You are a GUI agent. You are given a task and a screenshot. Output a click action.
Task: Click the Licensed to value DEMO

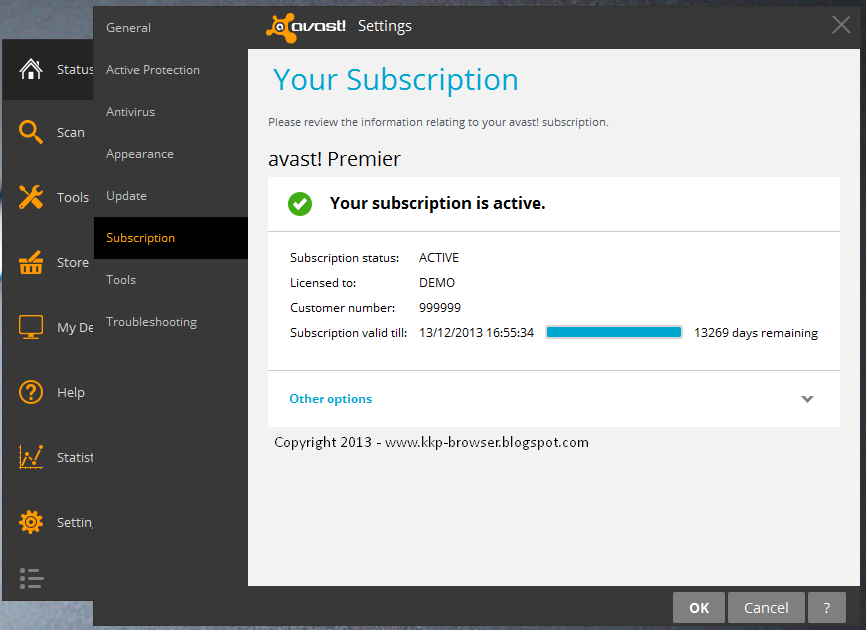click(x=437, y=283)
